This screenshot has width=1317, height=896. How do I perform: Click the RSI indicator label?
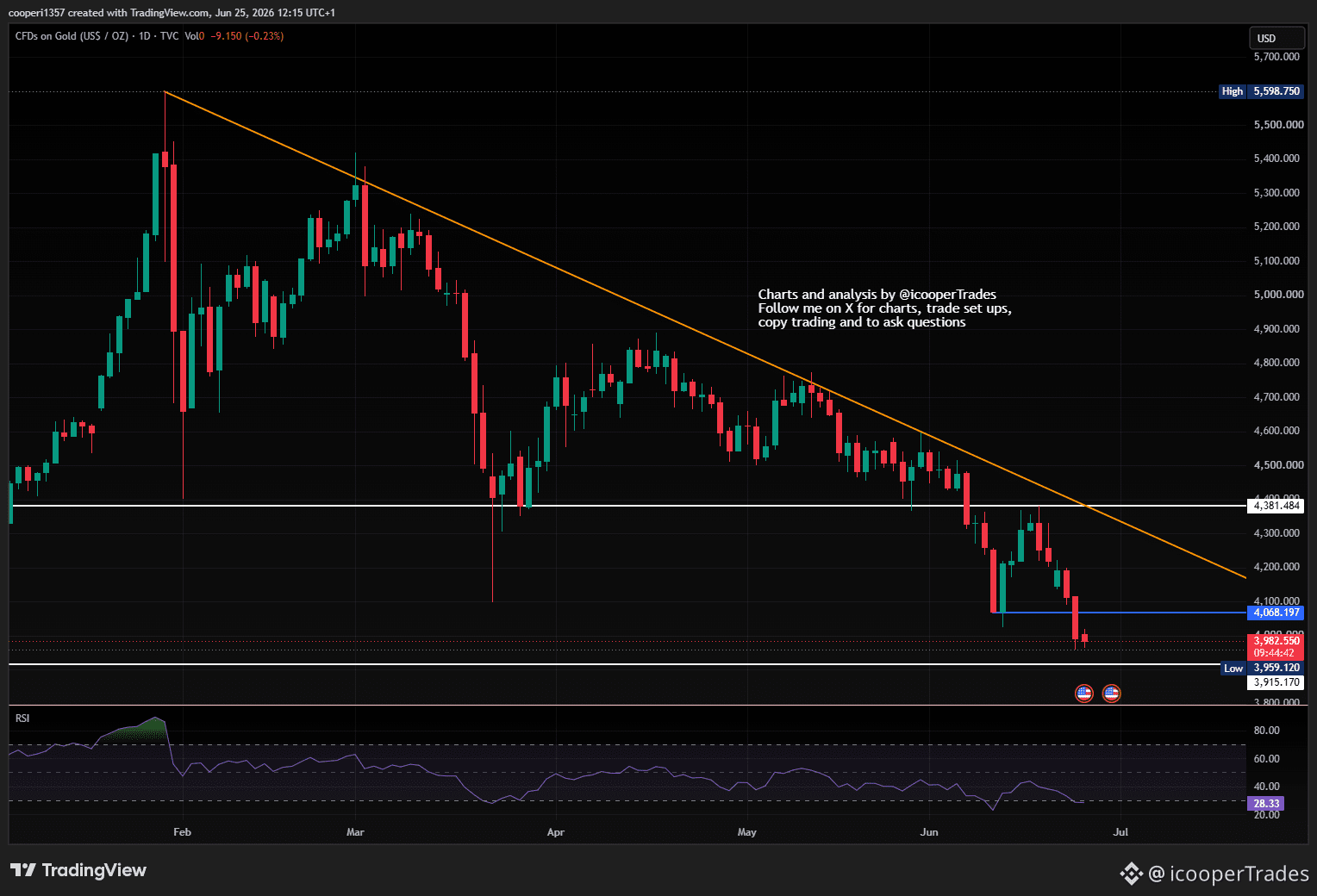click(22, 719)
